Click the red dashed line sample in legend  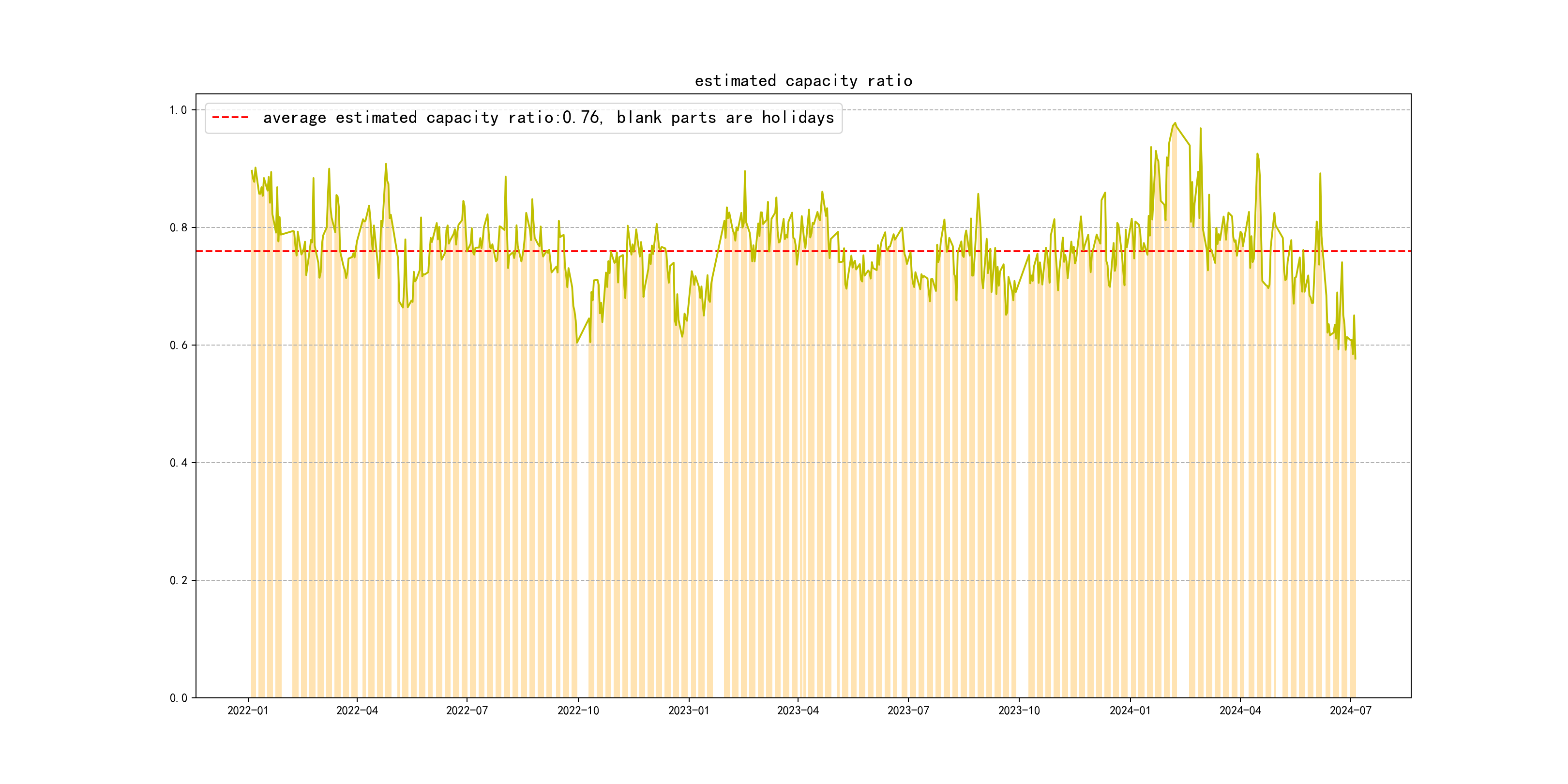230,118
